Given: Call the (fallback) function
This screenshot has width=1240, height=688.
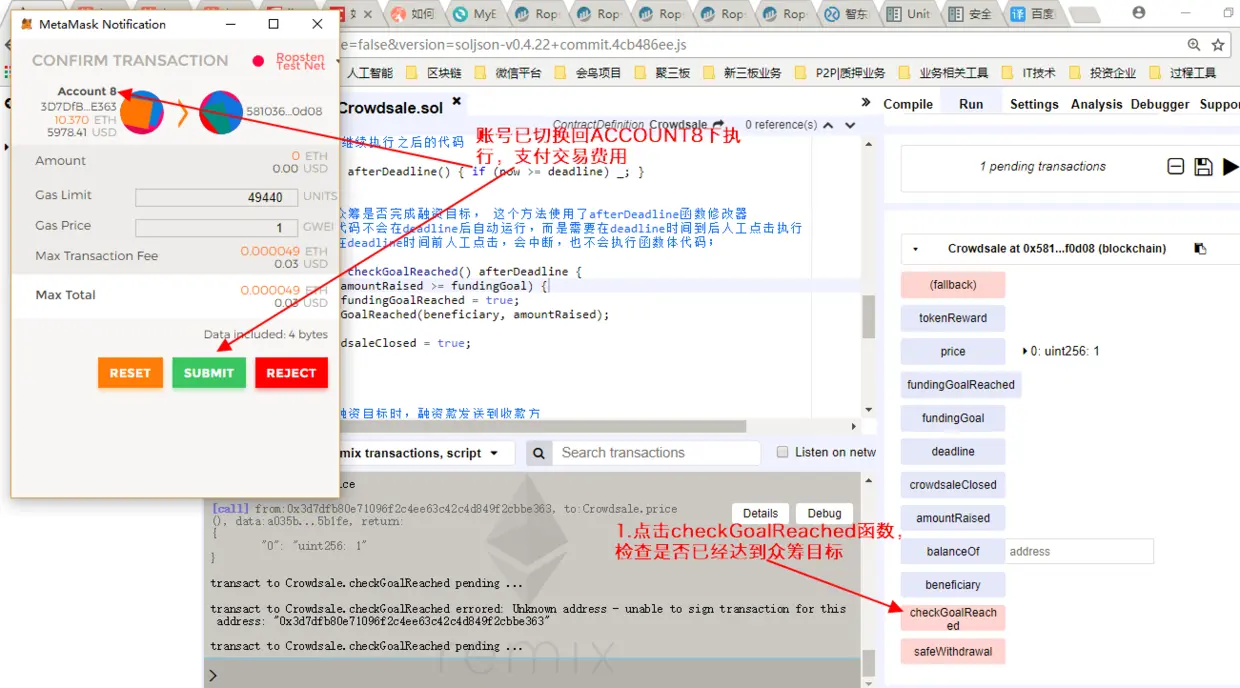Looking at the screenshot, I should pyautogui.click(x=953, y=285).
